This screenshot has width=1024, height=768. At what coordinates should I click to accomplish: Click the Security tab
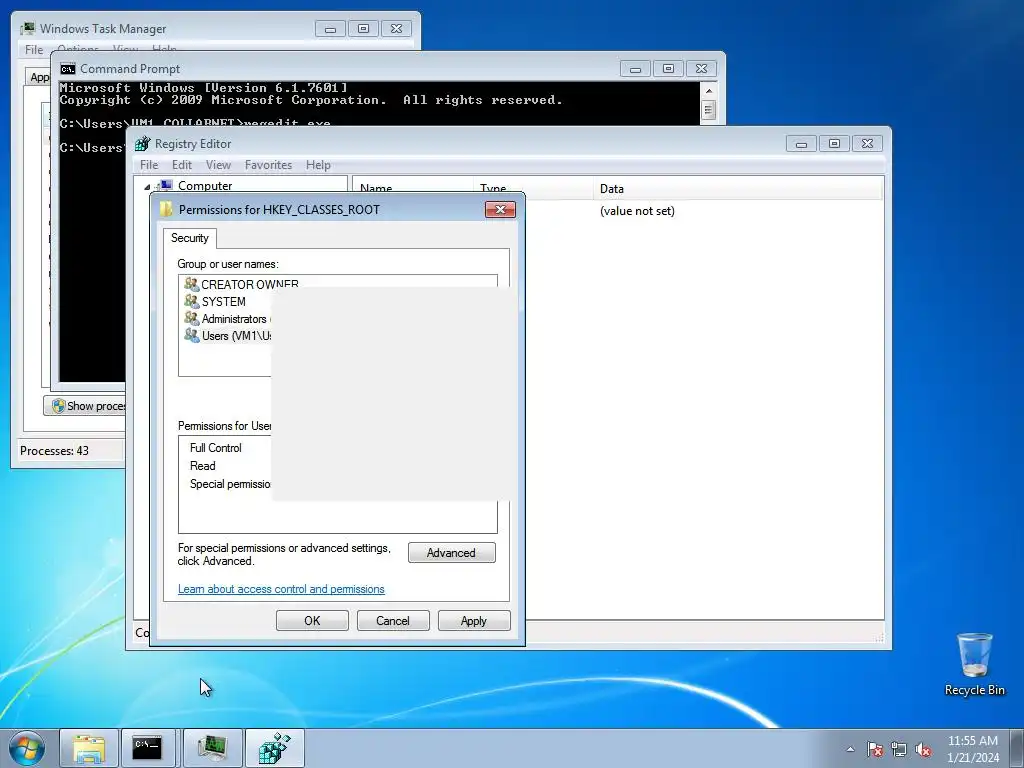[x=190, y=238]
